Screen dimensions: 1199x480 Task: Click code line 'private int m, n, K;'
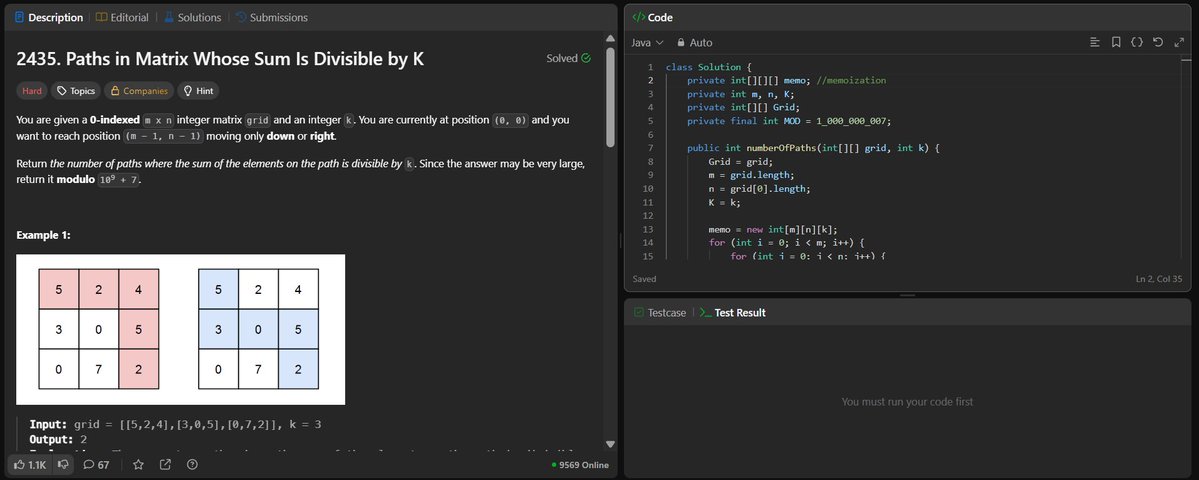[x=741, y=94]
